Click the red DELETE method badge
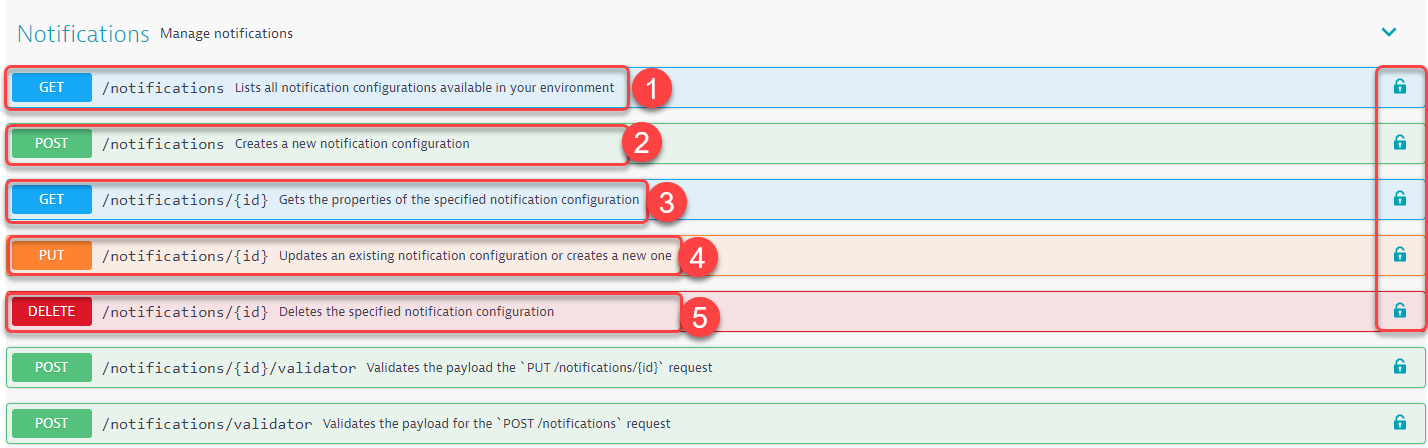1428x448 pixels. click(52, 311)
